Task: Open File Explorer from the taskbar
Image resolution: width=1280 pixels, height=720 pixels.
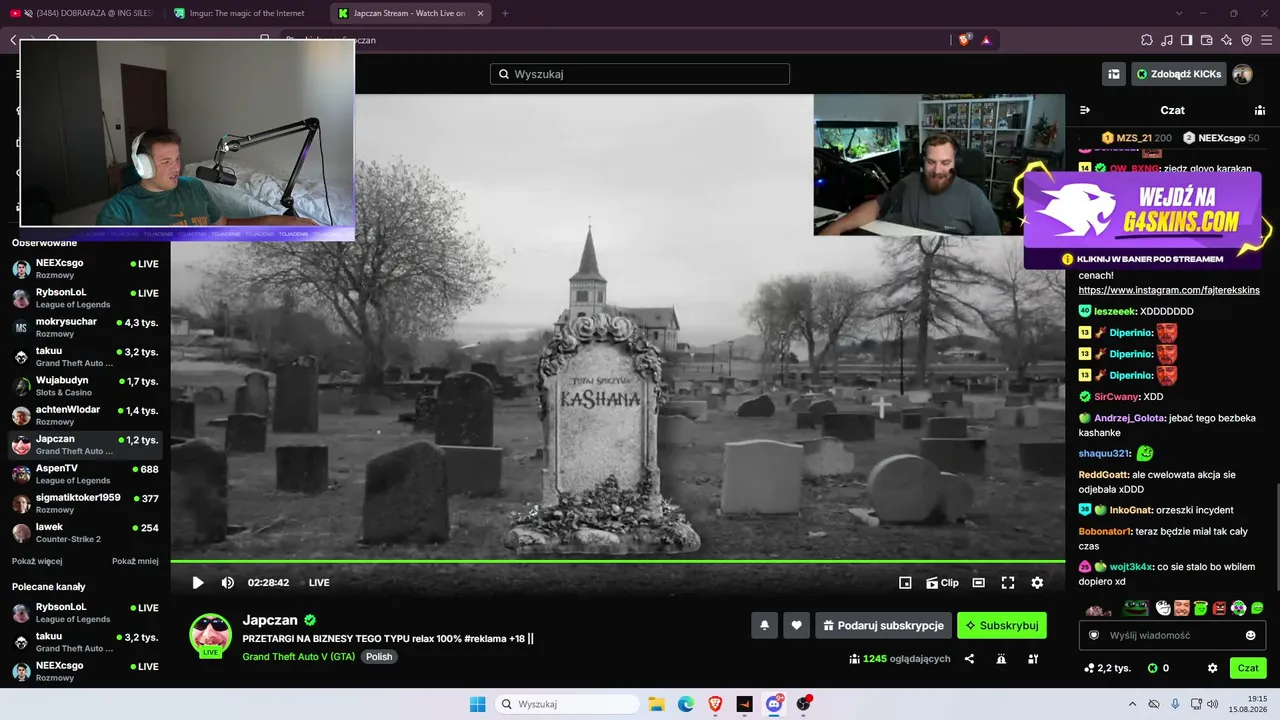Action: tap(657, 704)
